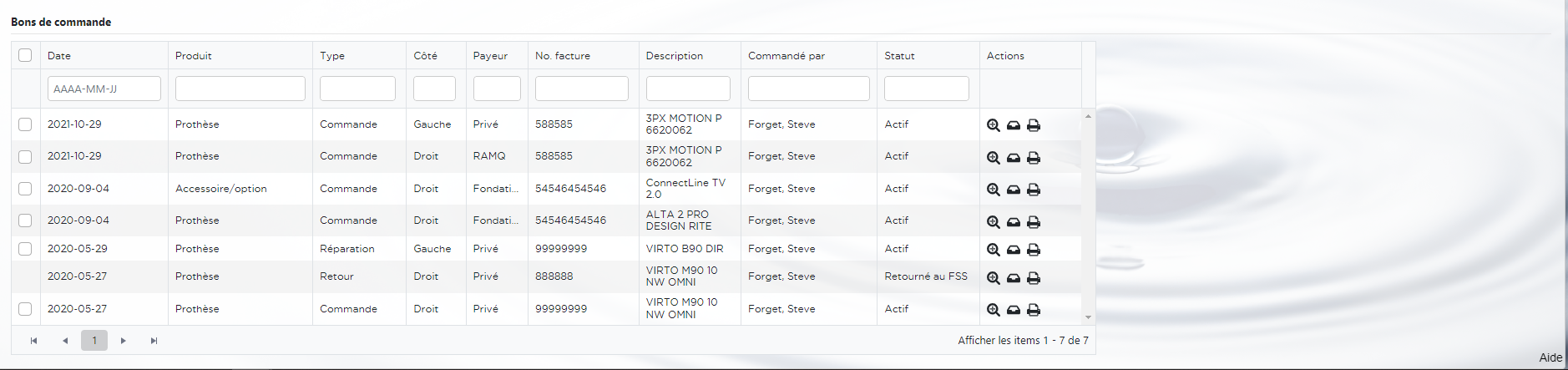Click the print icon for the ConnectLine TV order
Screen dimensions: 1568x370
point(1033,190)
